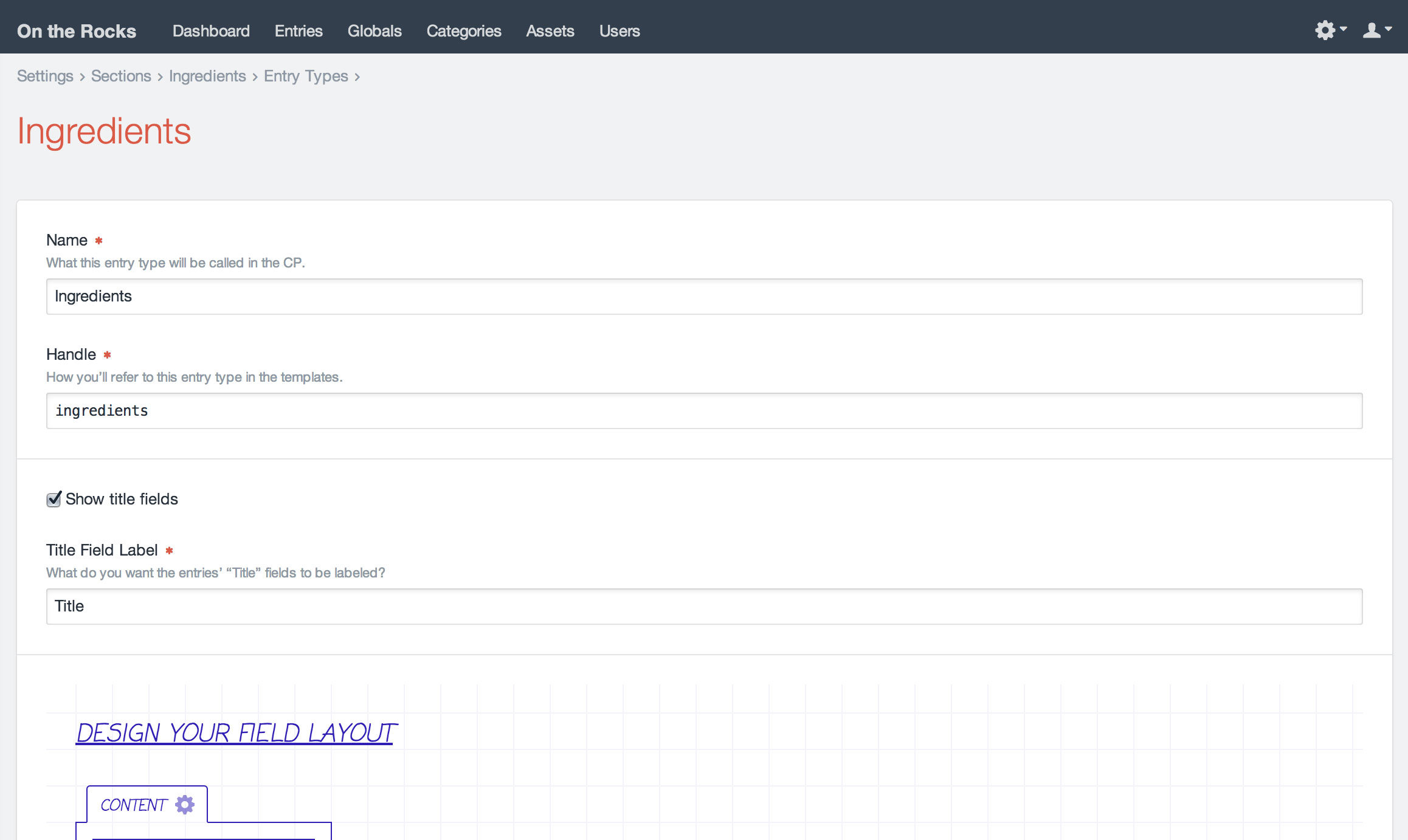Open Globals from top navigation

(374, 31)
